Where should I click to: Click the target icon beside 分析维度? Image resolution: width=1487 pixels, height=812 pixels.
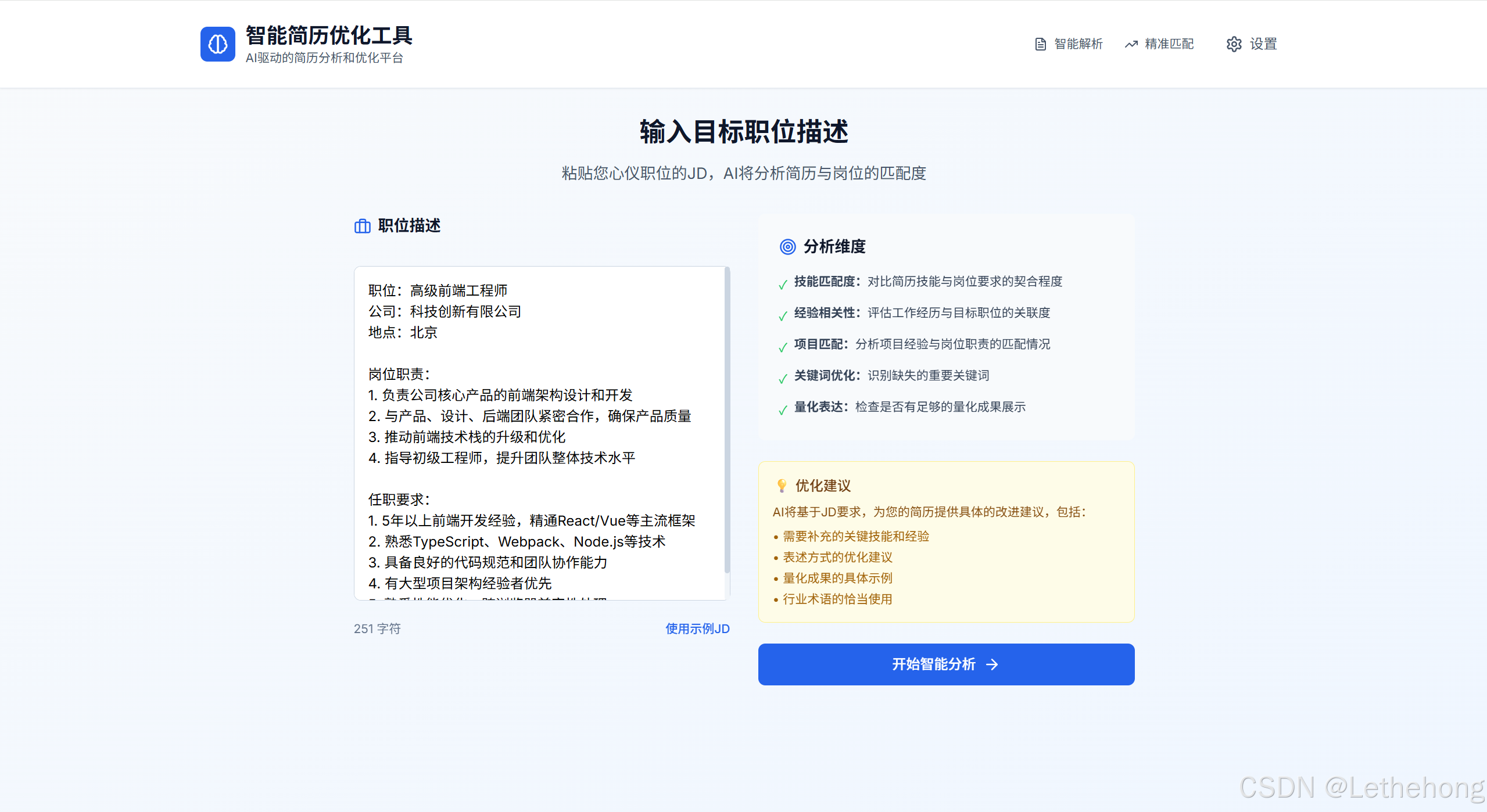tap(787, 247)
